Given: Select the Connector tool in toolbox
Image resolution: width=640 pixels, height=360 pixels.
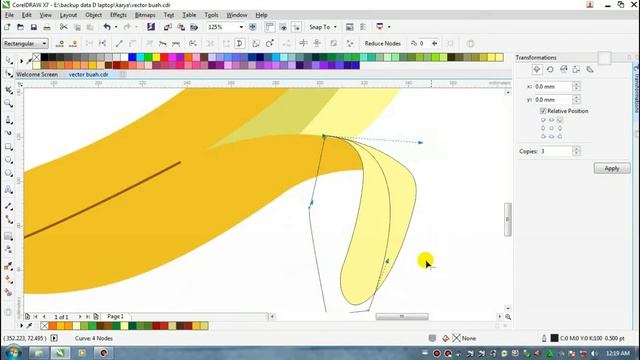Looking at the screenshot, I should point(9,220).
